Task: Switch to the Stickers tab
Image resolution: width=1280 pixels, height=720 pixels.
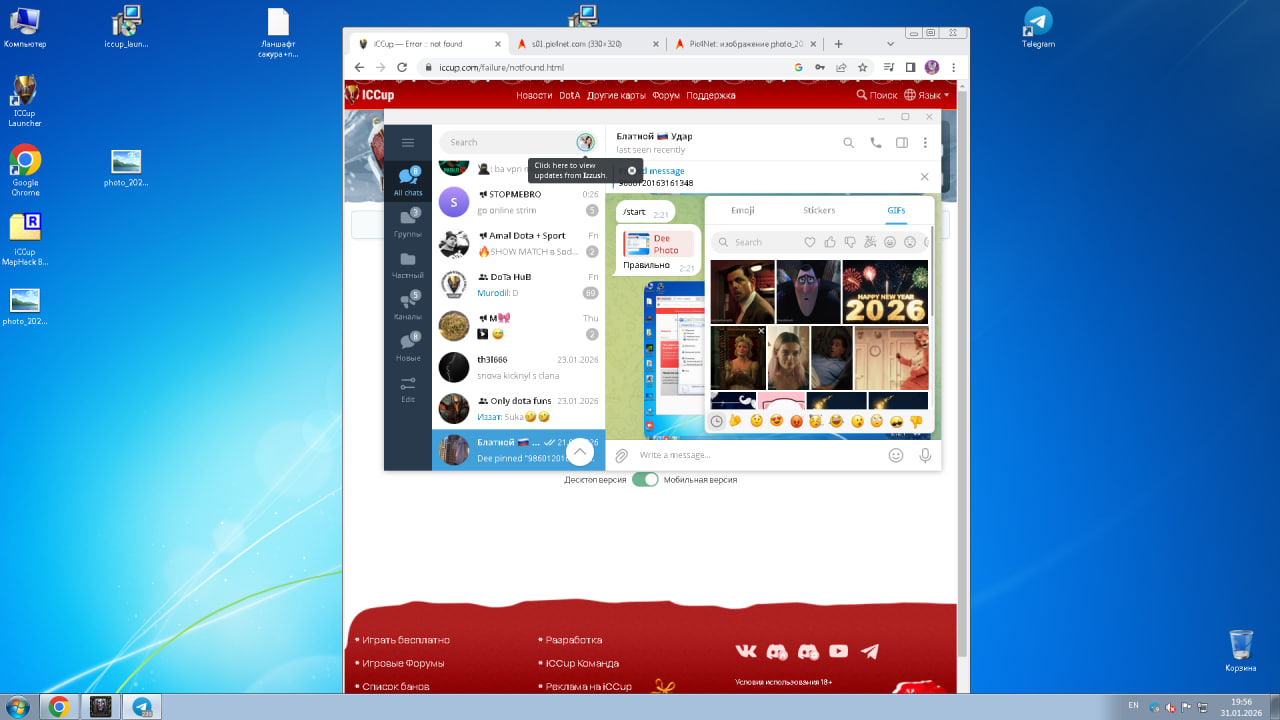Action: pyautogui.click(x=819, y=211)
